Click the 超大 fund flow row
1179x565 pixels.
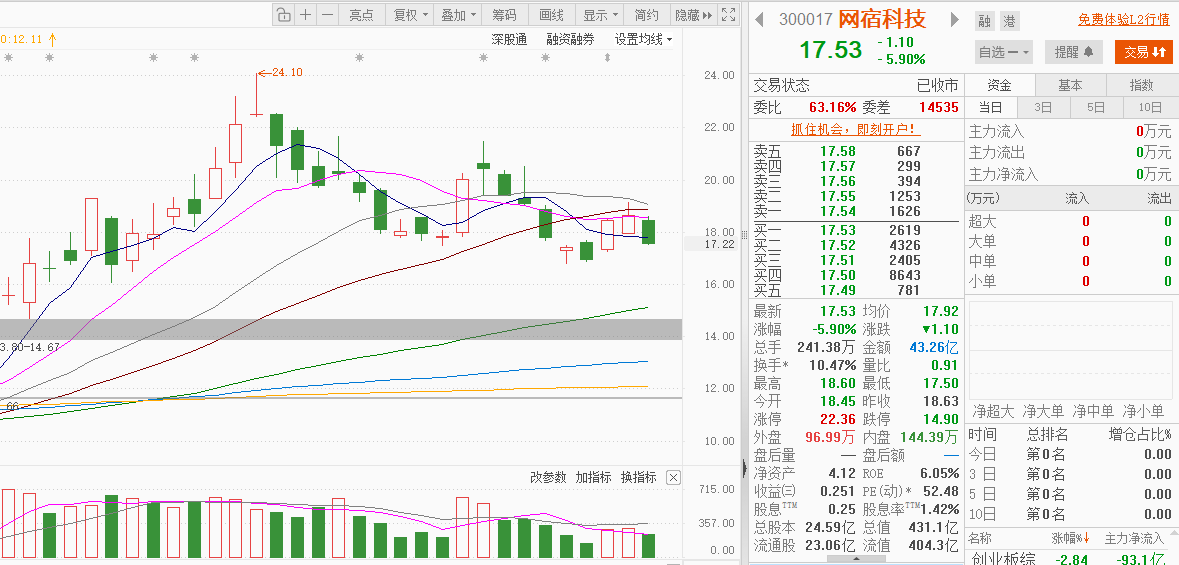click(1070, 221)
